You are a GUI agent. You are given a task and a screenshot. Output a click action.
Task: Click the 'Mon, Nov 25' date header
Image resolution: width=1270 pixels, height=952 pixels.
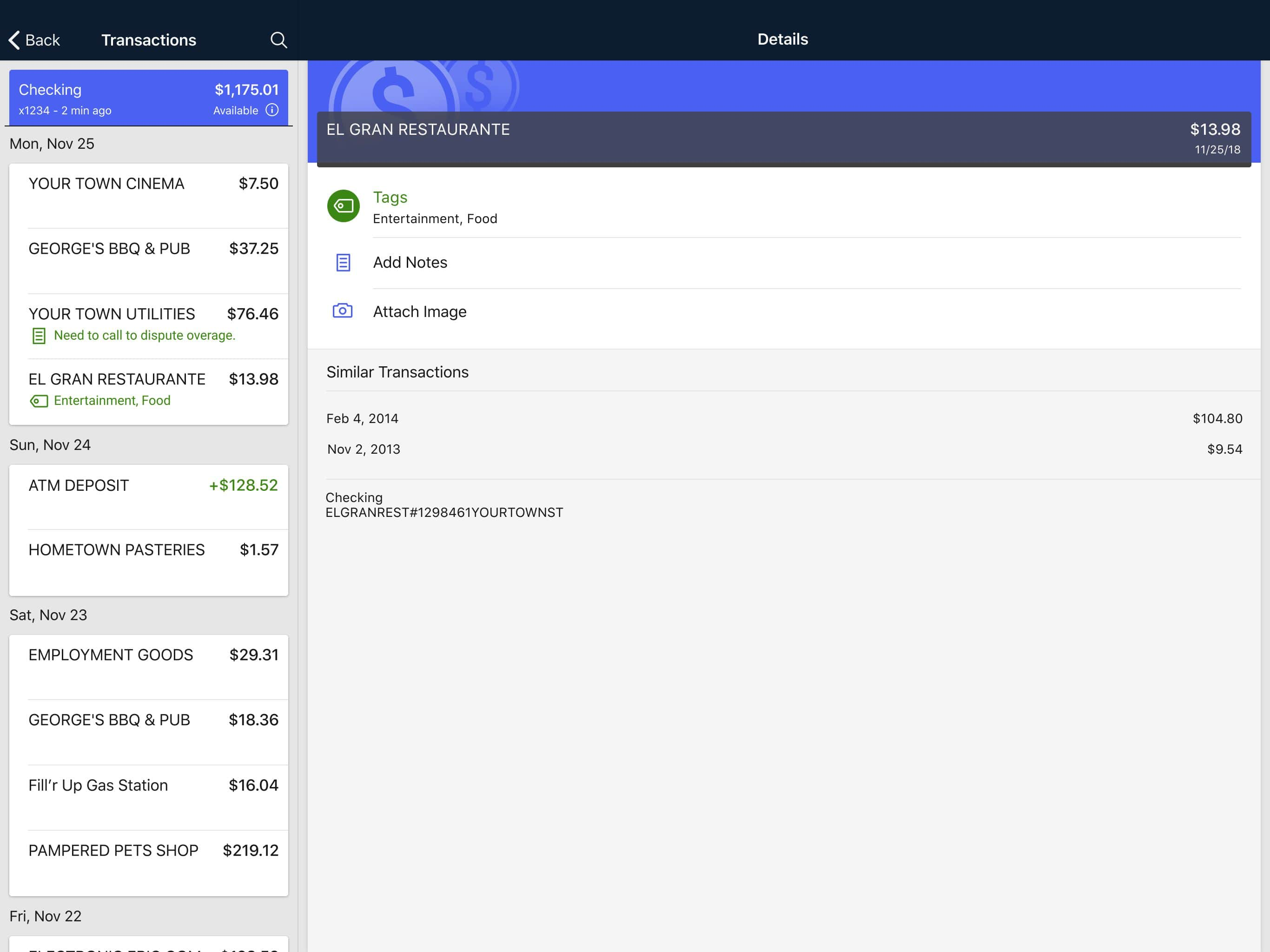coord(52,144)
